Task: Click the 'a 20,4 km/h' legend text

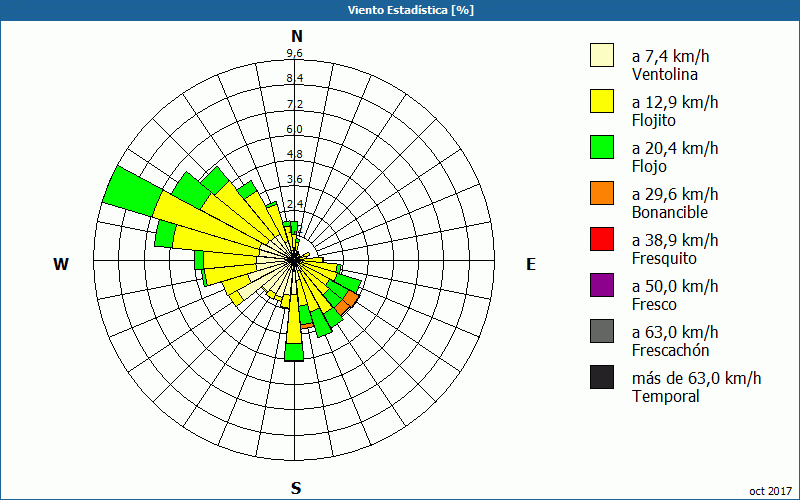Action: pos(674,148)
